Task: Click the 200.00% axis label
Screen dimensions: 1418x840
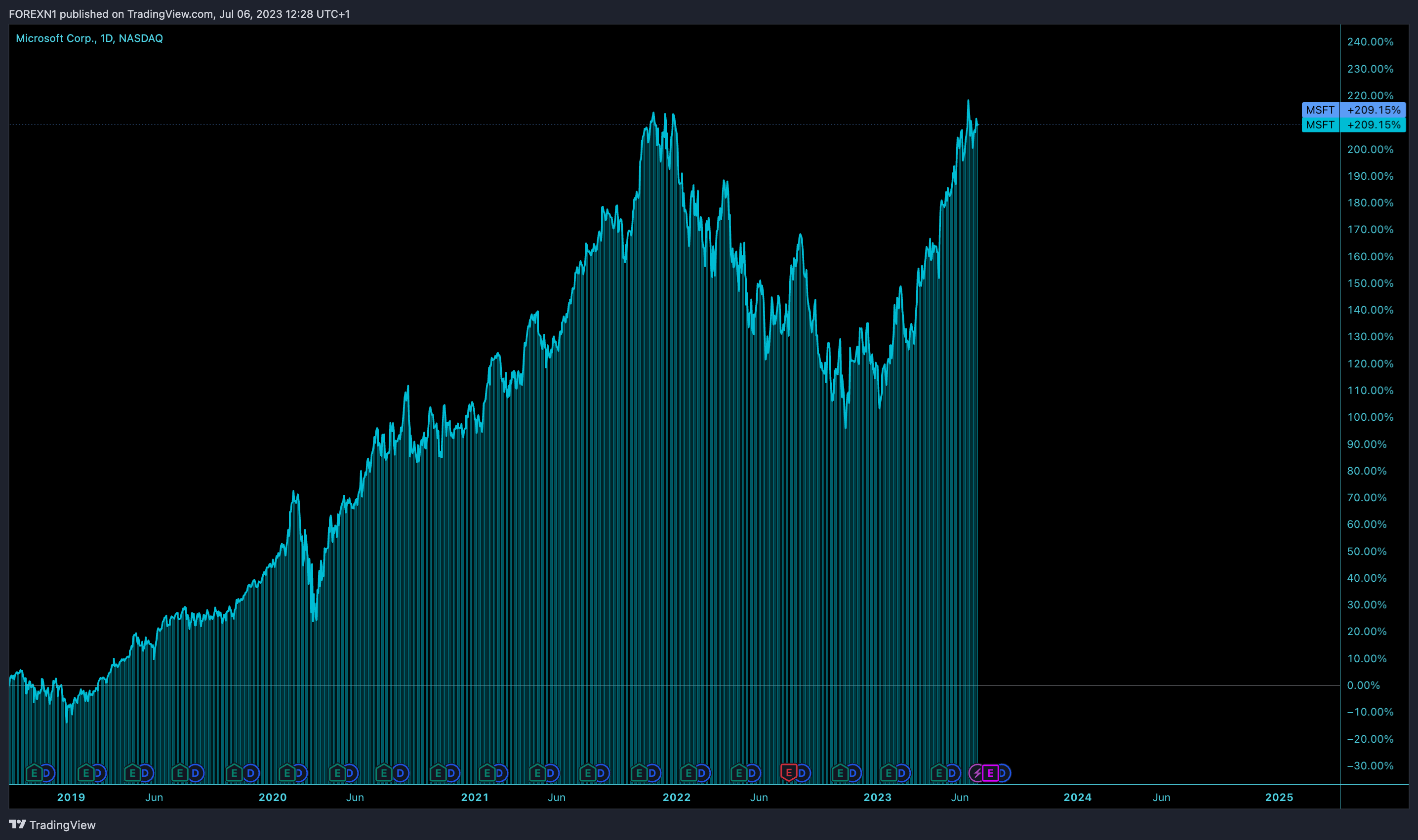Action: pos(1370,150)
